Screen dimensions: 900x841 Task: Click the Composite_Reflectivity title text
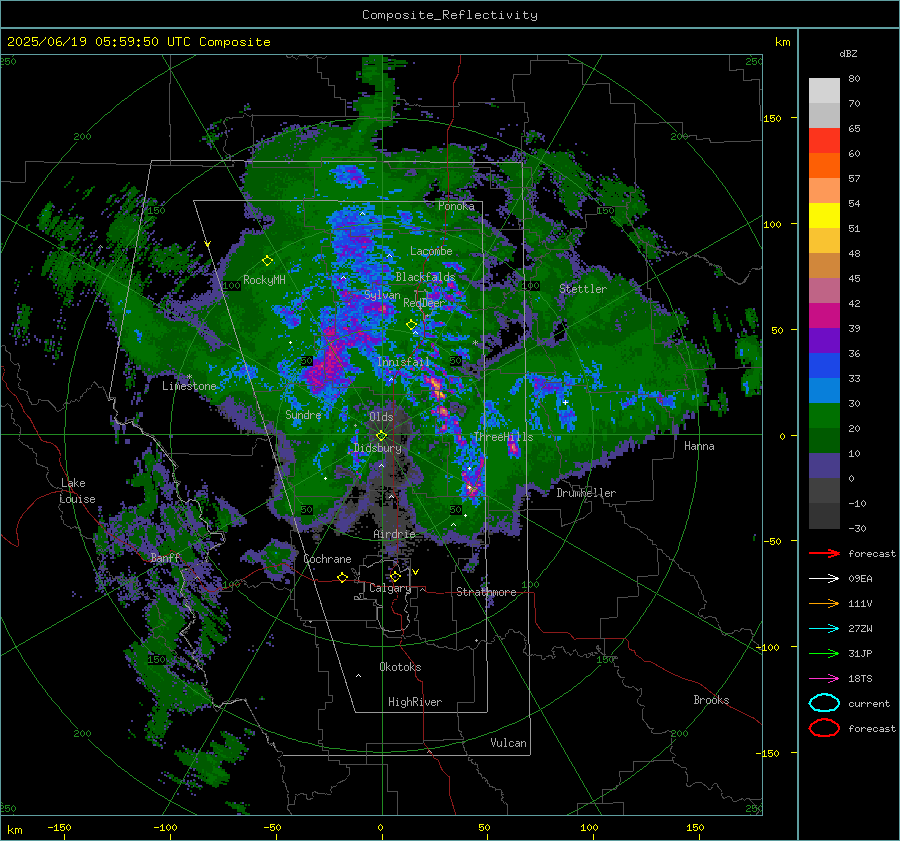(x=450, y=15)
